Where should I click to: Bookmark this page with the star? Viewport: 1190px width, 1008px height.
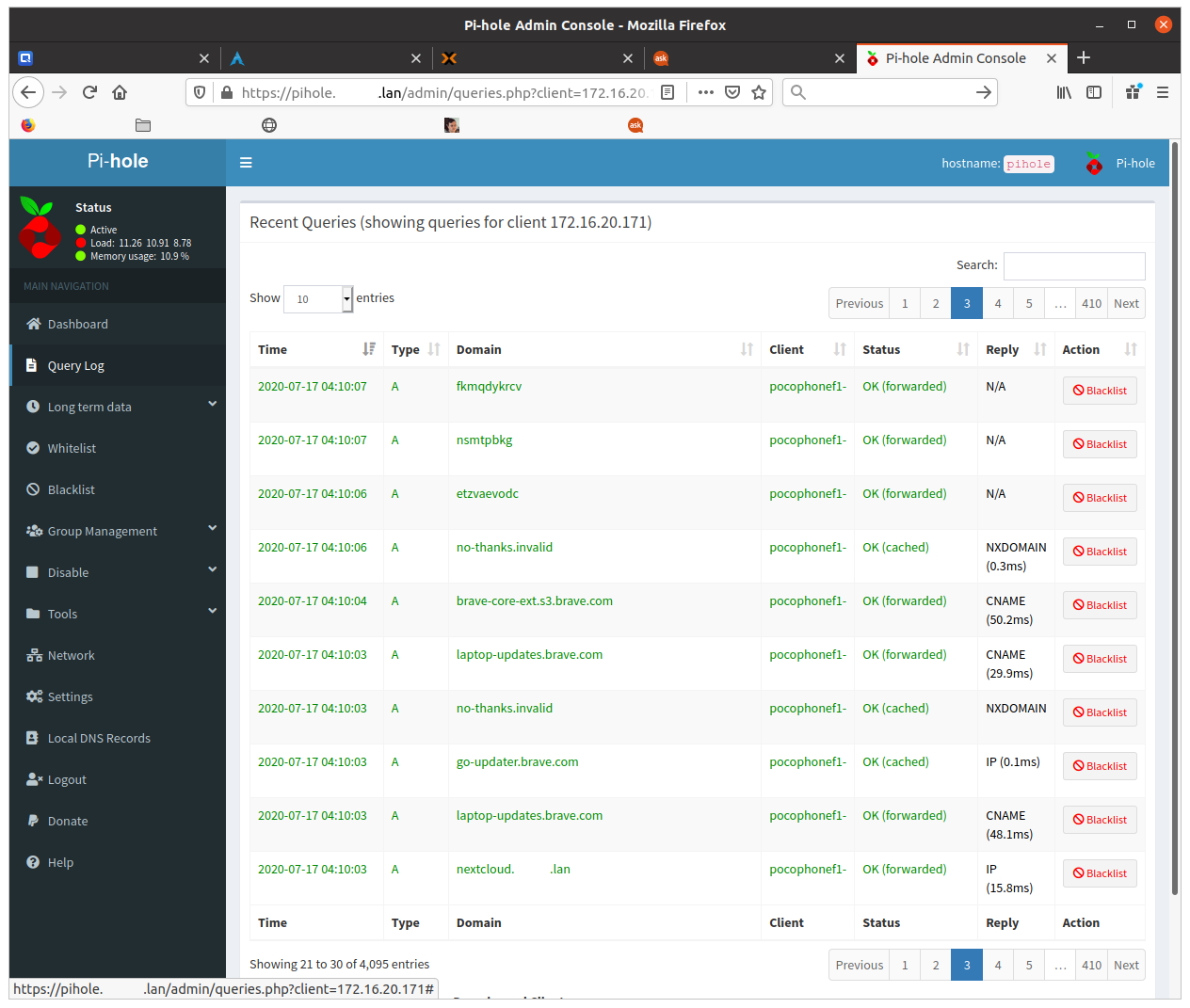(759, 92)
